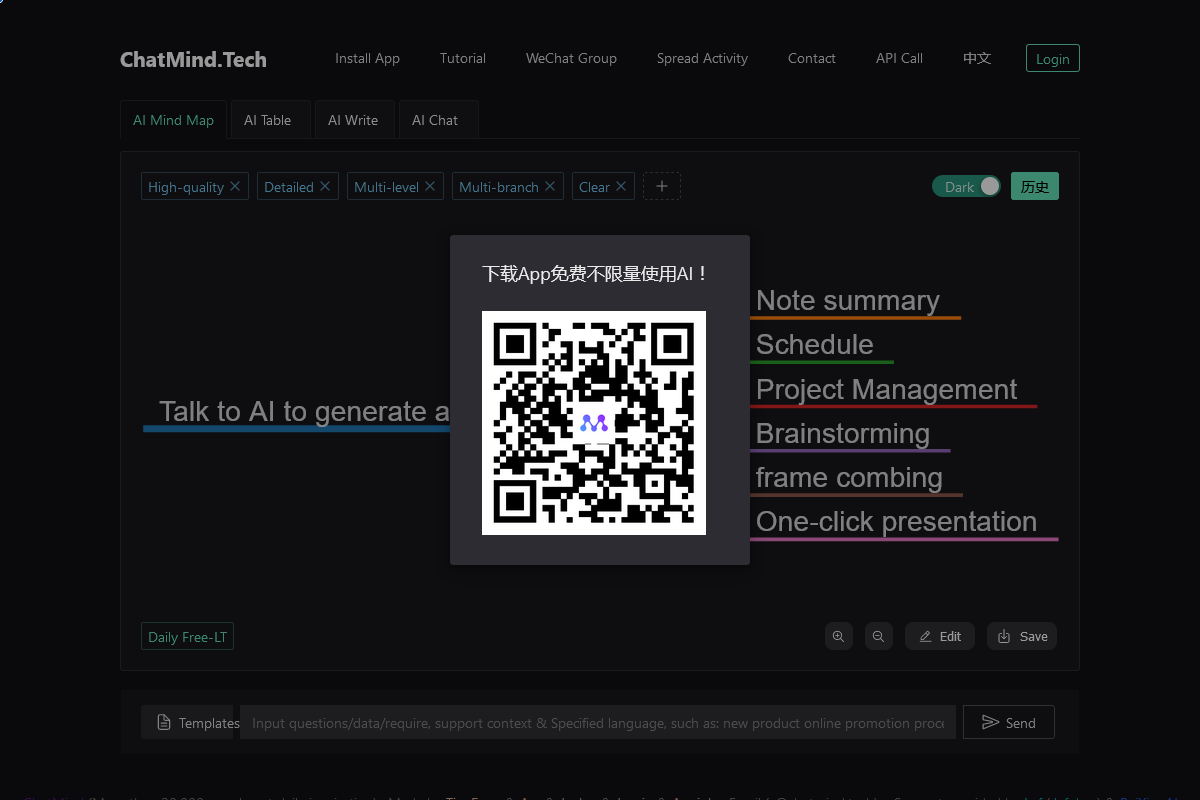Image resolution: width=1200 pixels, height=800 pixels.
Task: Switch language via the 中文 option
Action: click(x=977, y=58)
